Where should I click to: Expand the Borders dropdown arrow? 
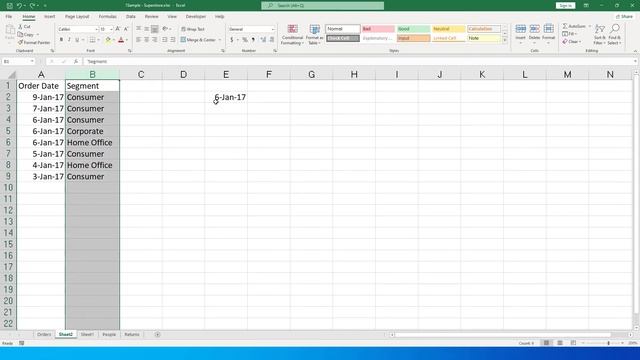tap(98, 40)
